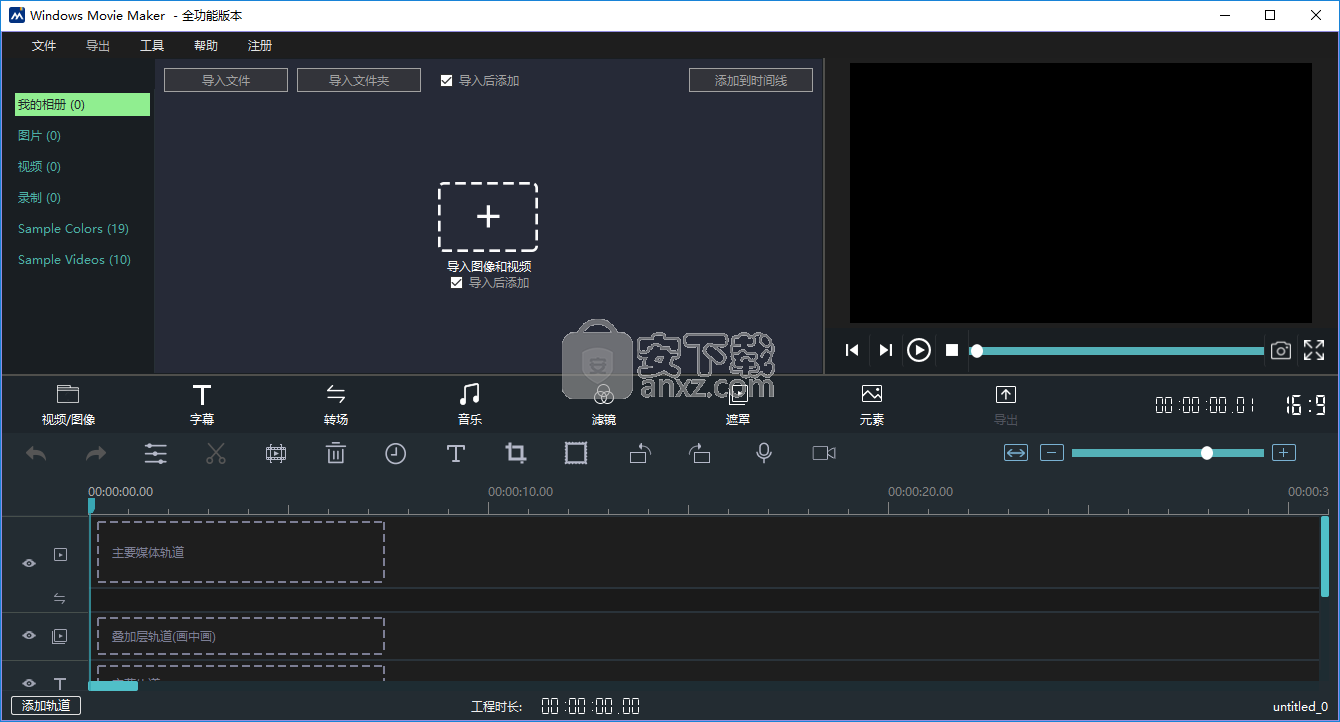Click the 添加到时间线 button
The width and height of the screenshot is (1340, 722).
751,80
